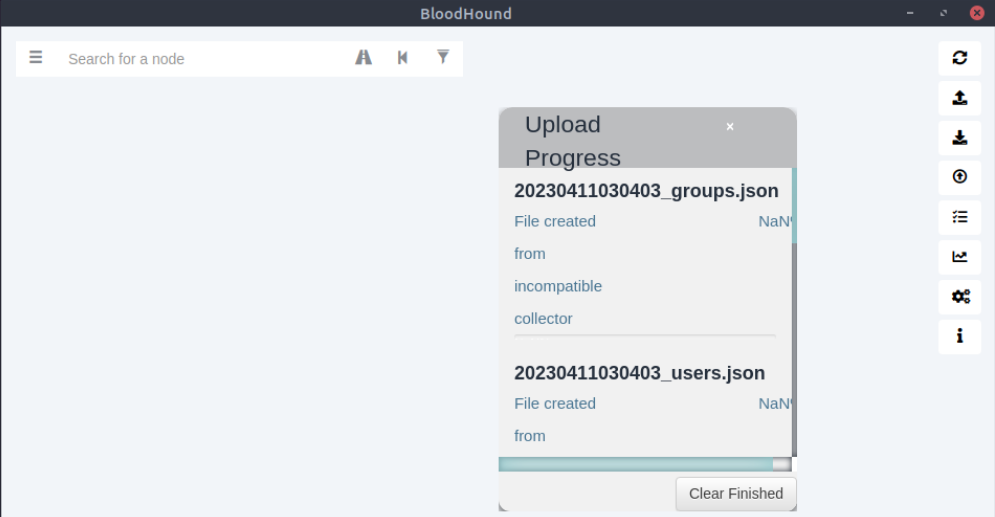Click the Import Graph icon

click(x=959, y=138)
